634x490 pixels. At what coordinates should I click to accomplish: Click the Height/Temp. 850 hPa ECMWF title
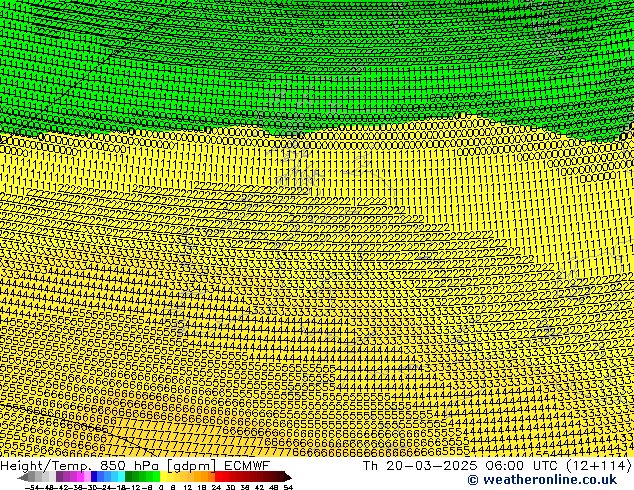tap(135, 465)
